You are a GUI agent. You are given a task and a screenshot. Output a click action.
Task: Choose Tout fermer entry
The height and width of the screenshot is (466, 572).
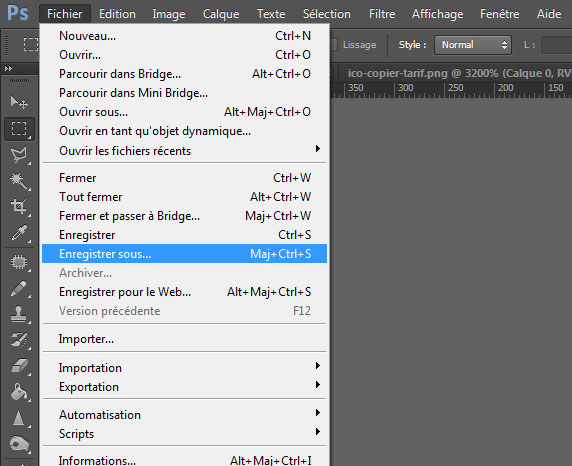[x=185, y=197]
